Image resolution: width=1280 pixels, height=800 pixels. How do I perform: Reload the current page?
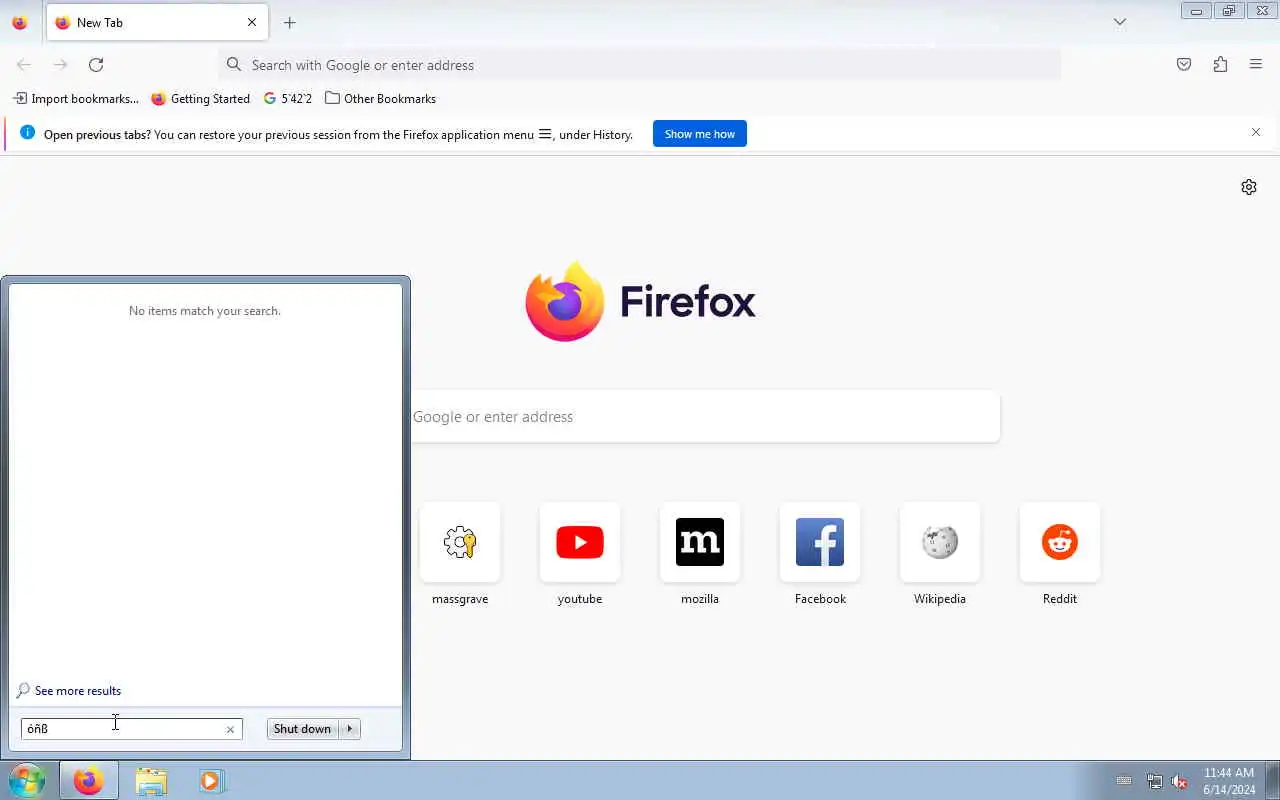click(x=96, y=65)
